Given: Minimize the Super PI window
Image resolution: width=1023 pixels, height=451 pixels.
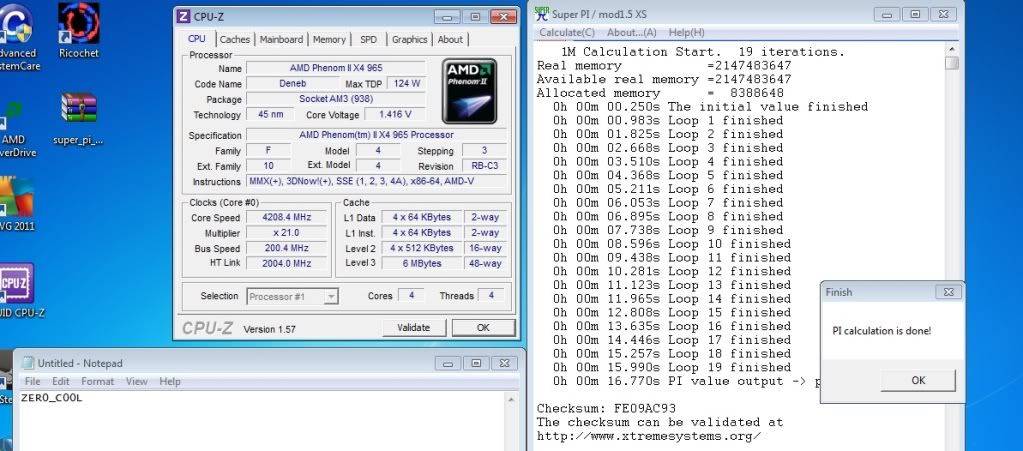Looking at the screenshot, I should (886, 14).
